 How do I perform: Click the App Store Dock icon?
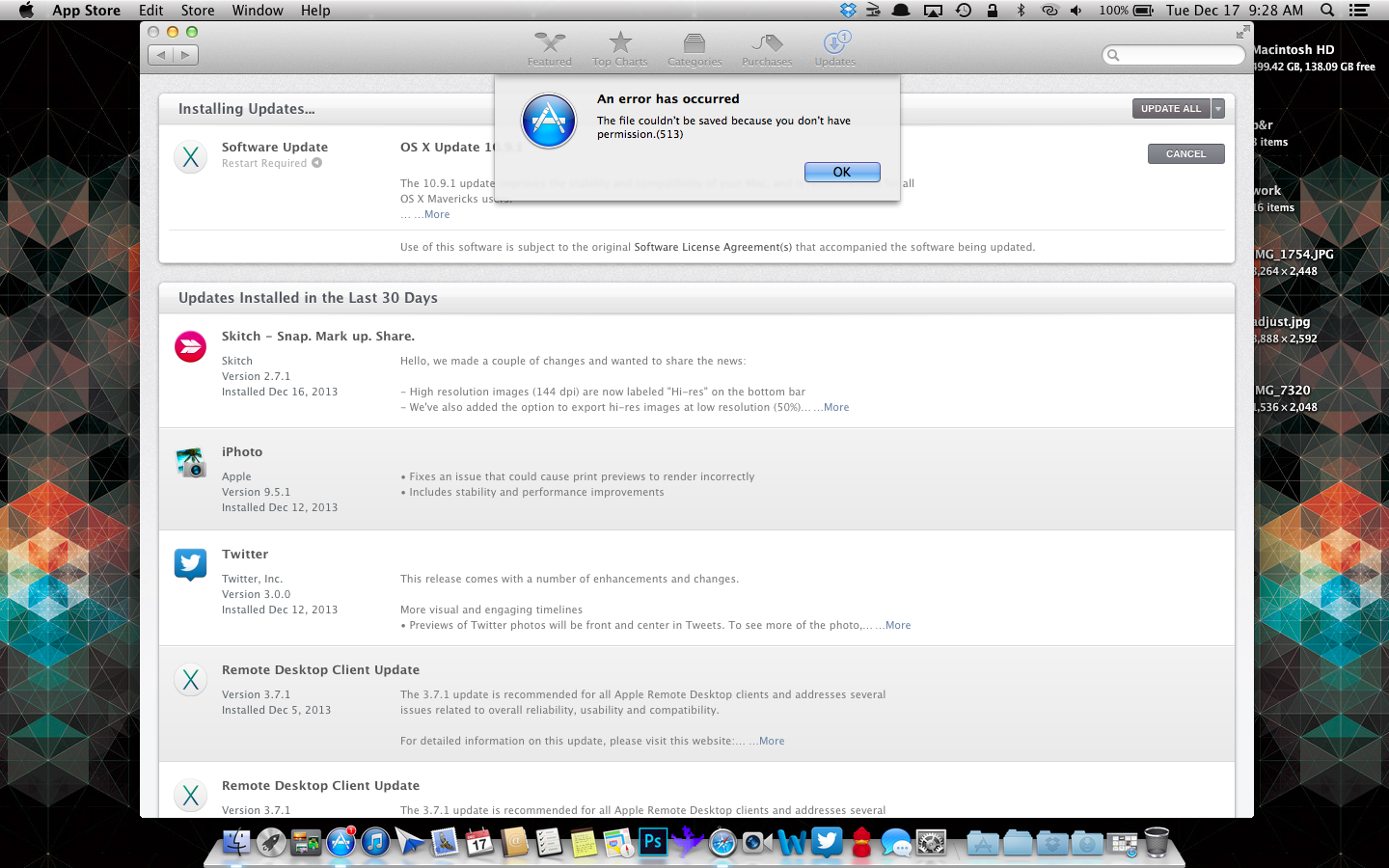[340, 842]
